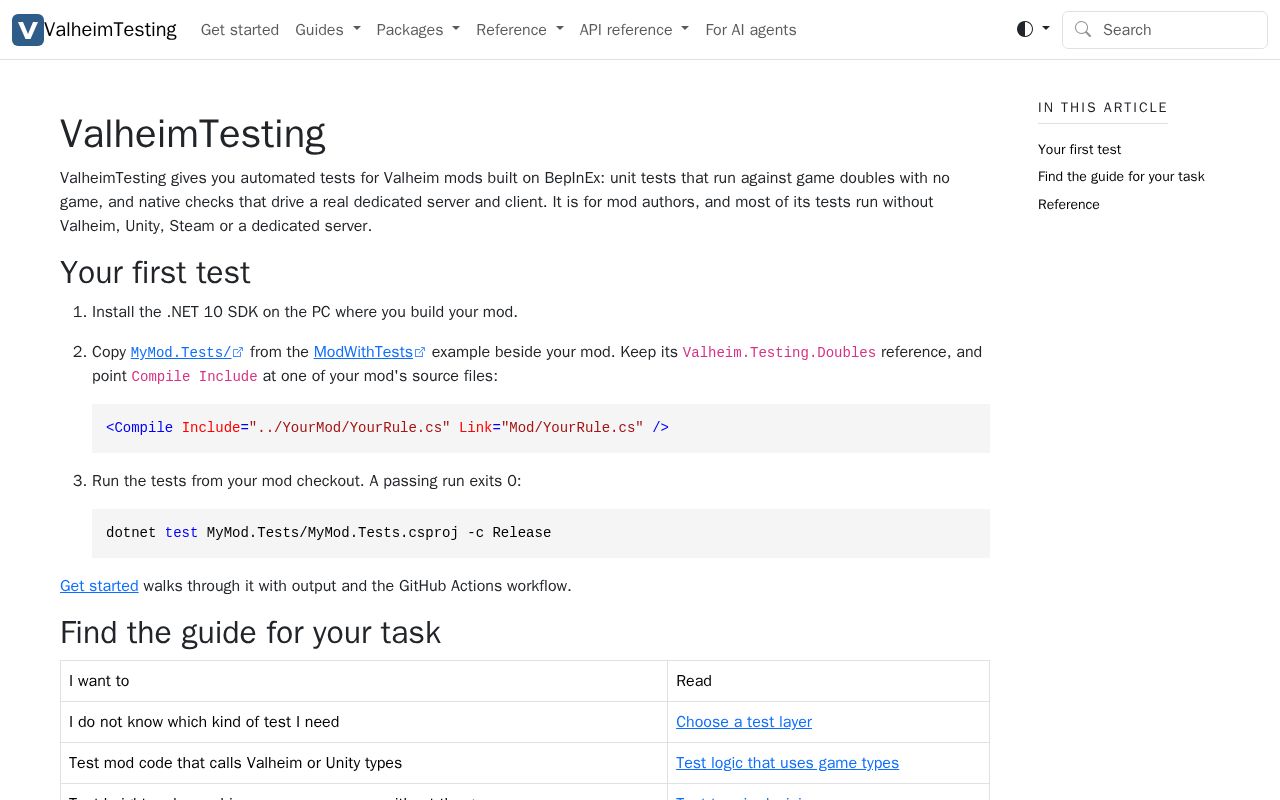Click the 'Read' table header cell
Image resolution: width=1280 pixels, height=800 pixels.
pyautogui.click(x=828, y=681)
